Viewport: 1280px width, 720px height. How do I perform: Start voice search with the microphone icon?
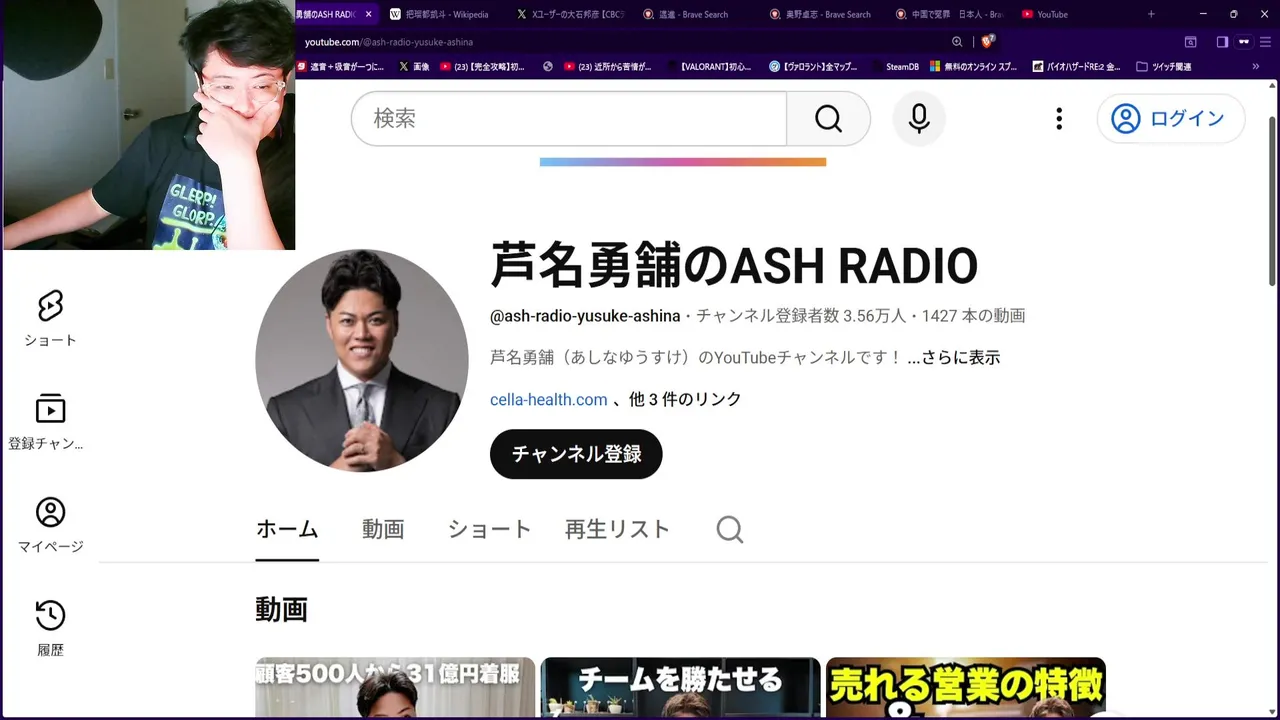point(919,119)
